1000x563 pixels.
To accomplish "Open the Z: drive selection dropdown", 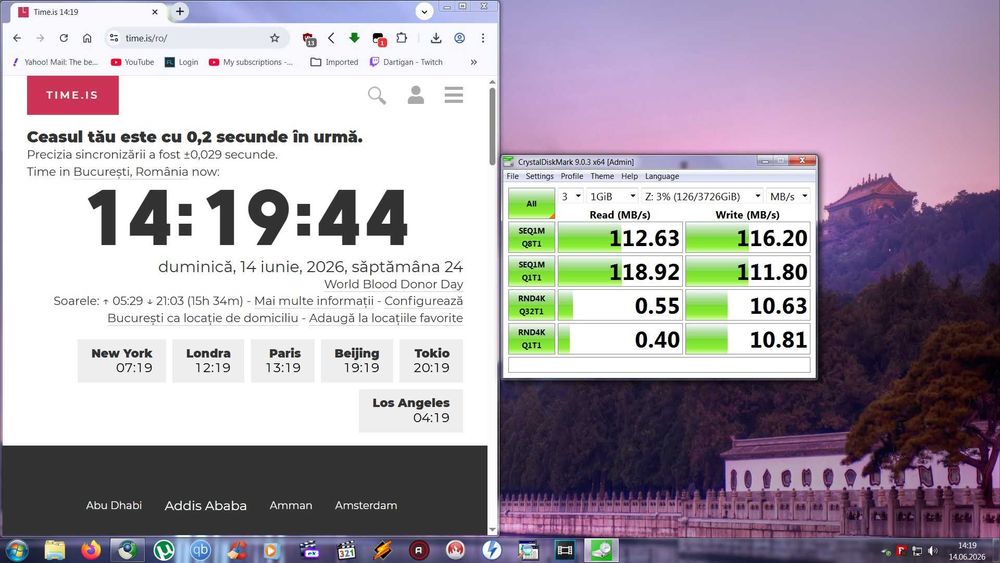I will pyautogui.click(x=702, y=196).
